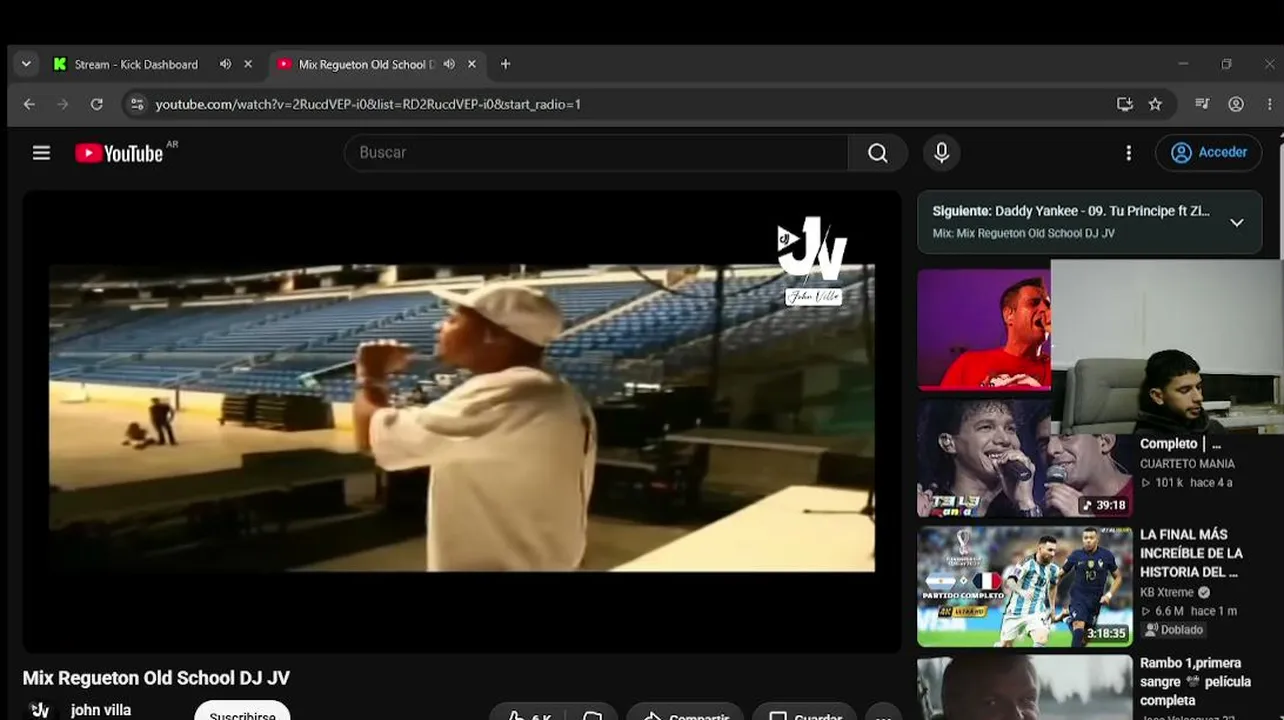Select the Mix Regueton Old School tab

coord(367,64)
